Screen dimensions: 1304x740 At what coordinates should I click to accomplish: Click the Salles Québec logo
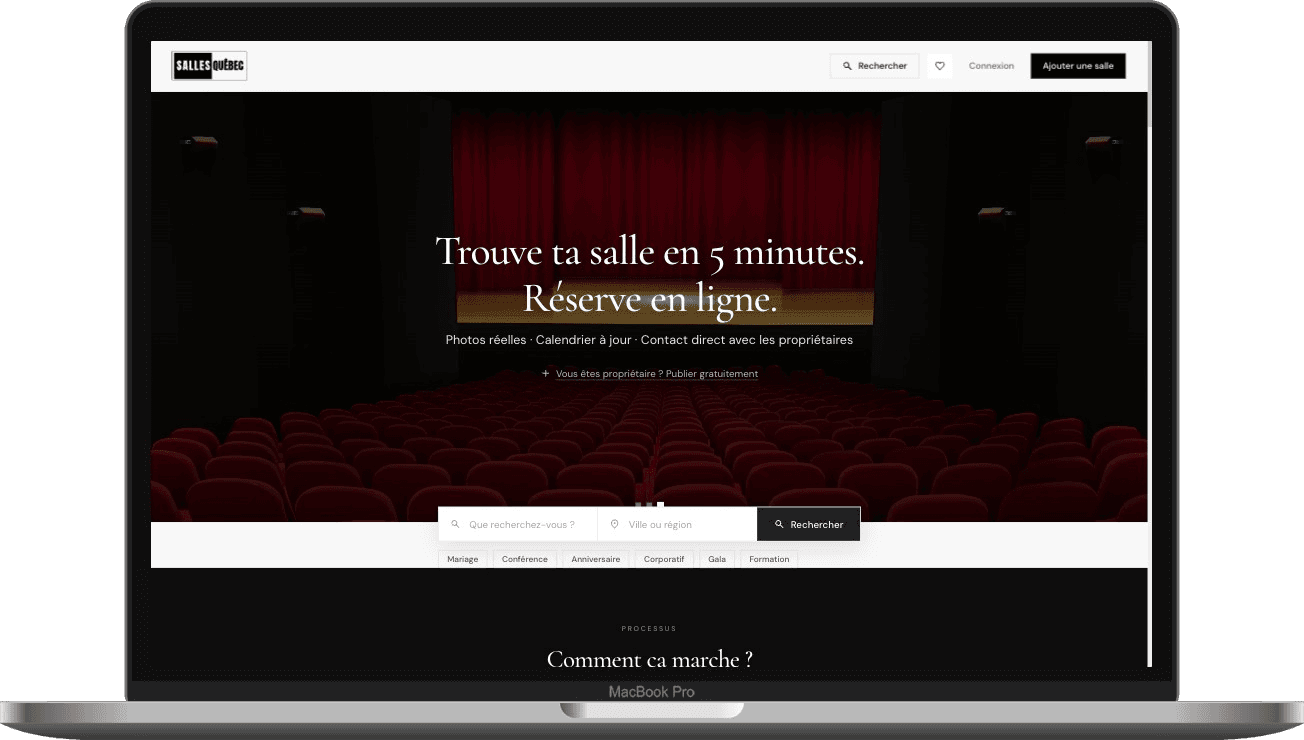pos(209,66)
